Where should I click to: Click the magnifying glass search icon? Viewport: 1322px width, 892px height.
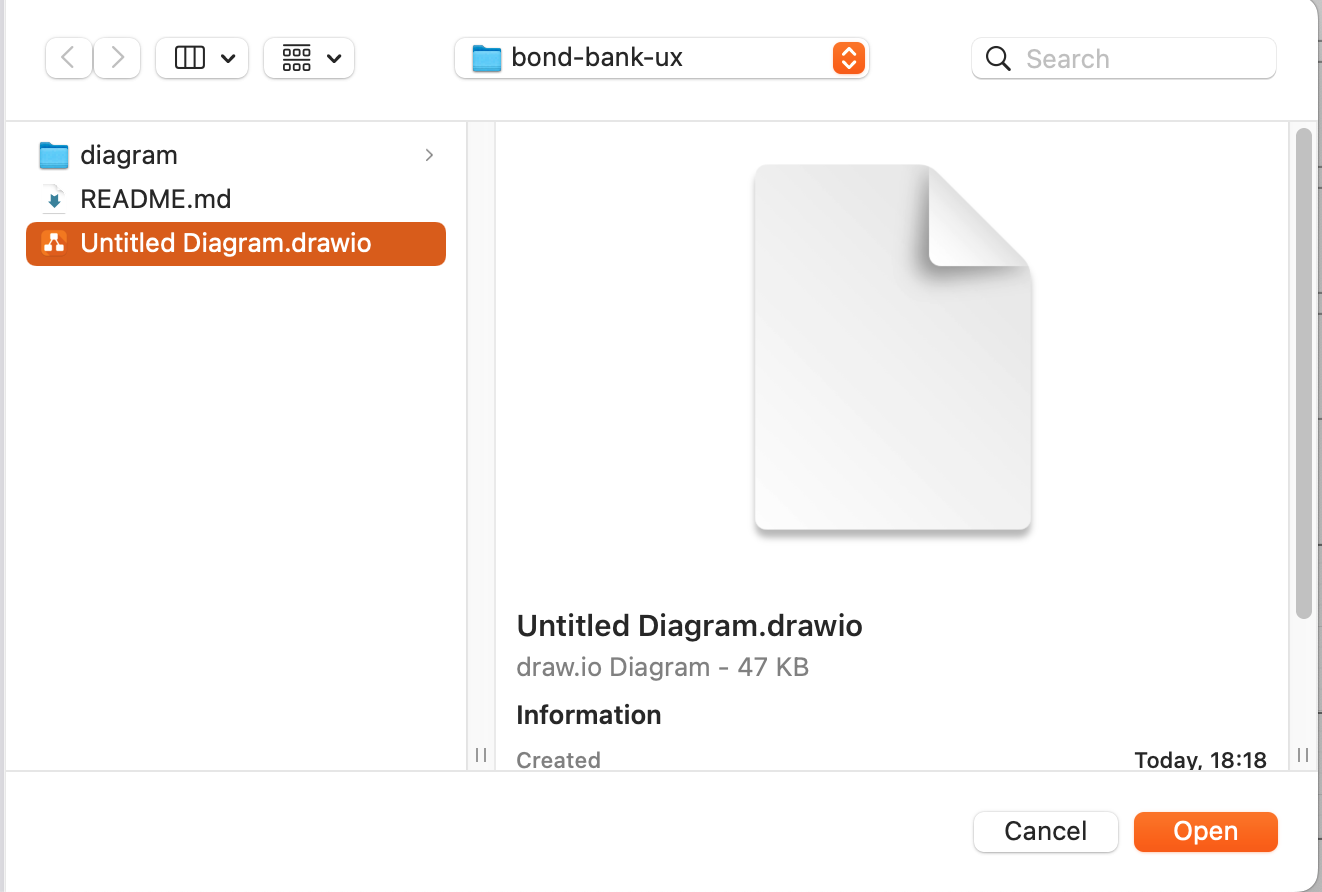(x=997, y=58)
